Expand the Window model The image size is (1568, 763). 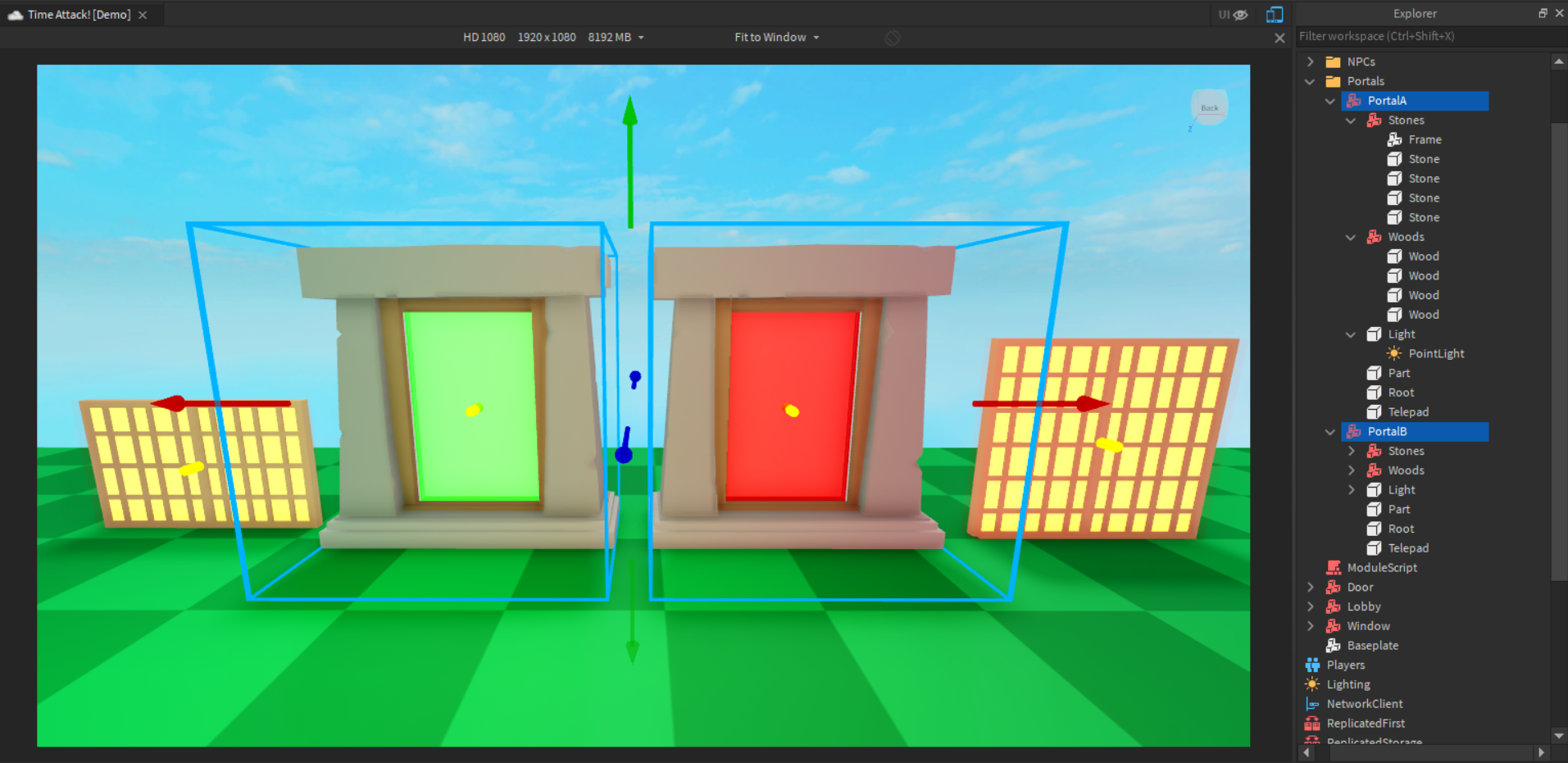(x=1310, y=626)
